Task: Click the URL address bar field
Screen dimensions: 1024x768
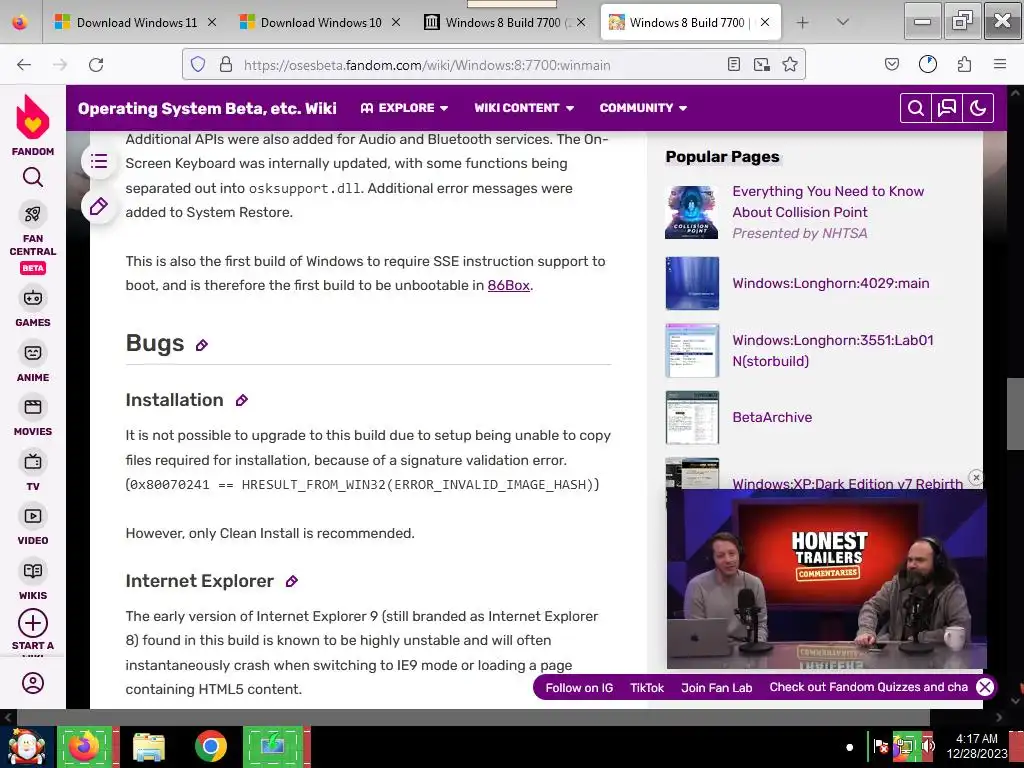Action: [482, 65]
